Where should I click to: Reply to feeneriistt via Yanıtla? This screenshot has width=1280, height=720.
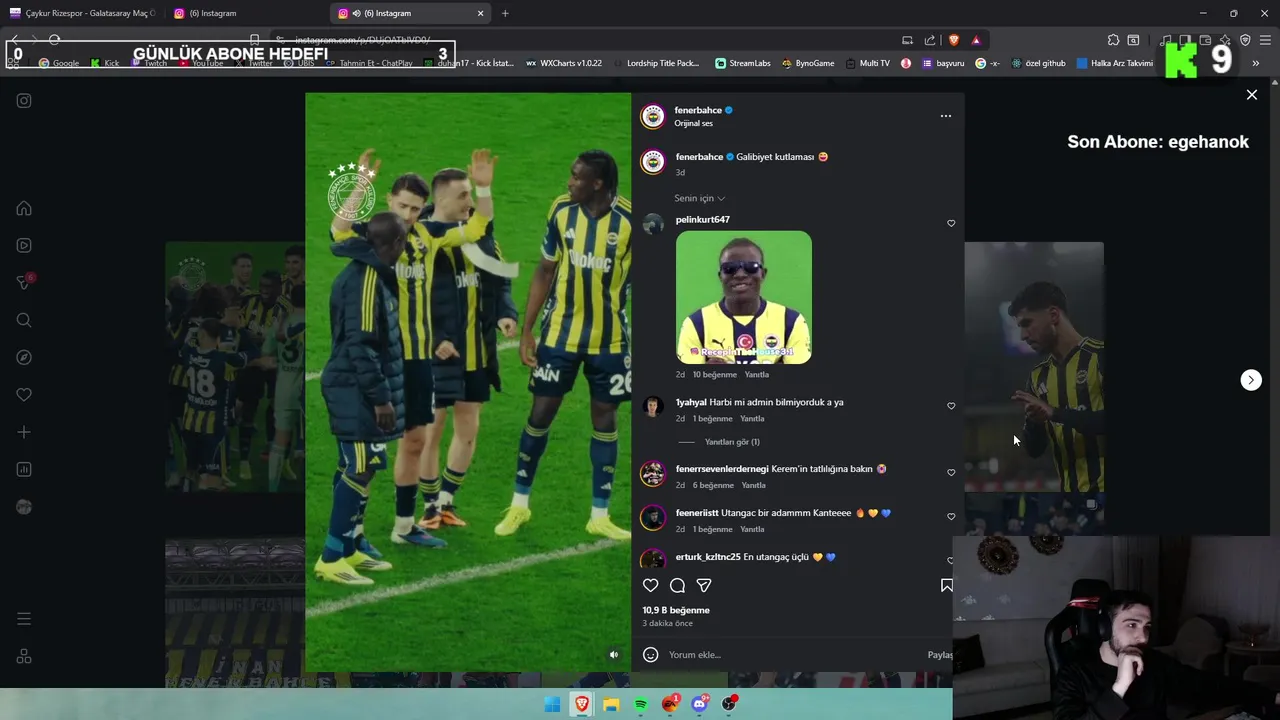point(752,529)
